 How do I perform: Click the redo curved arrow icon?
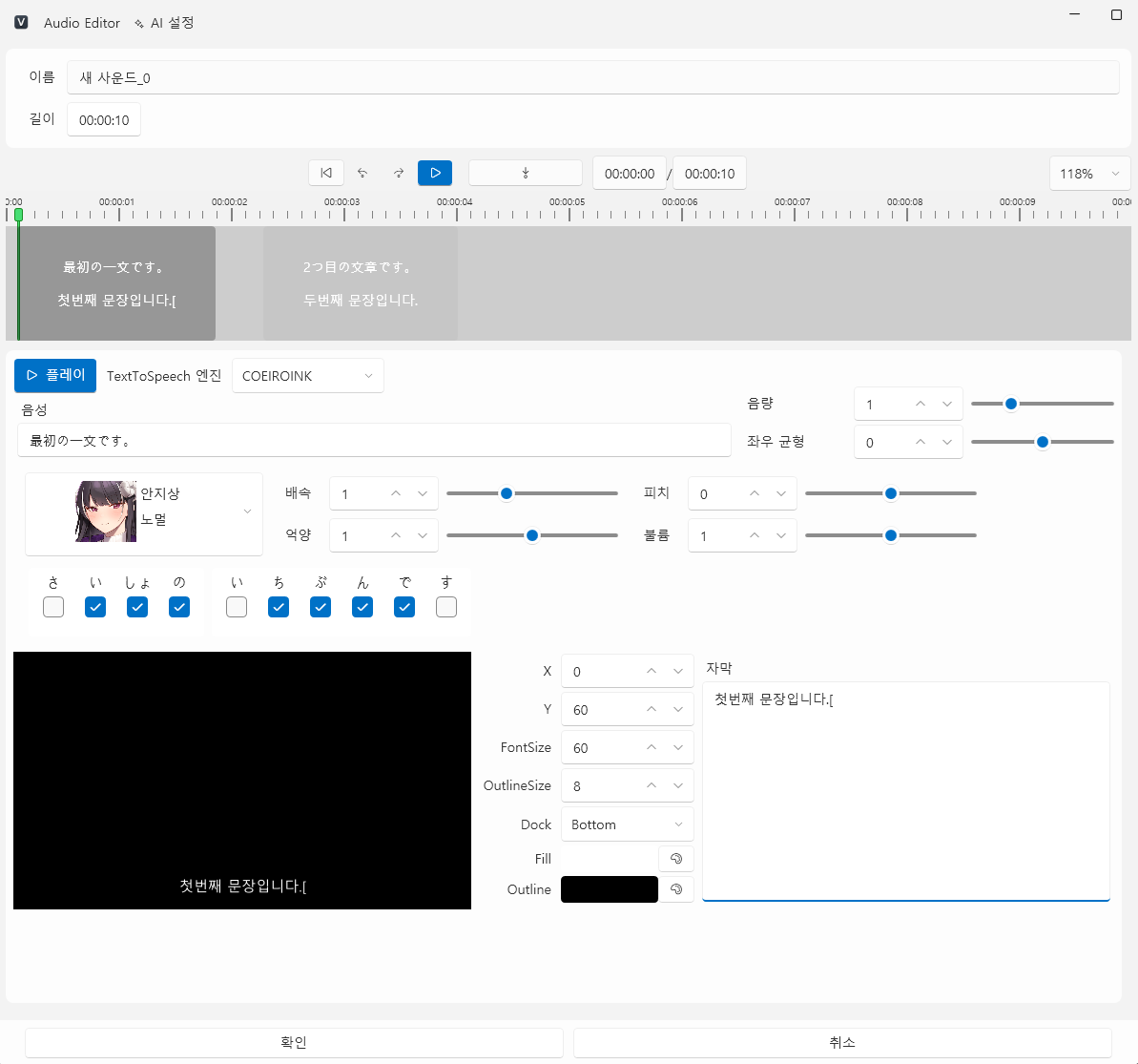pos(398,173)
